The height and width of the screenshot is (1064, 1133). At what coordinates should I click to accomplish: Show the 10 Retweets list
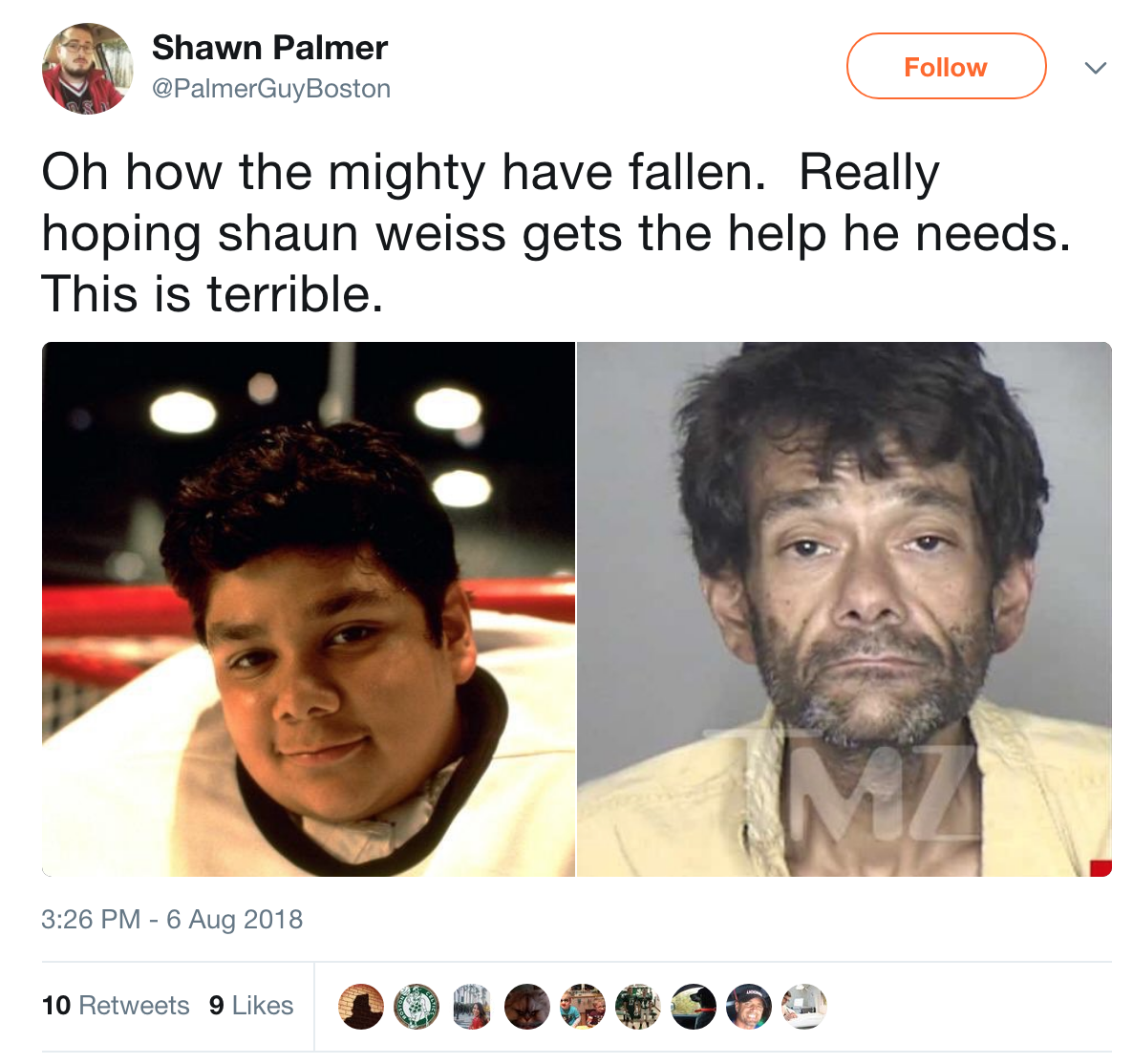pos(116,1005)
